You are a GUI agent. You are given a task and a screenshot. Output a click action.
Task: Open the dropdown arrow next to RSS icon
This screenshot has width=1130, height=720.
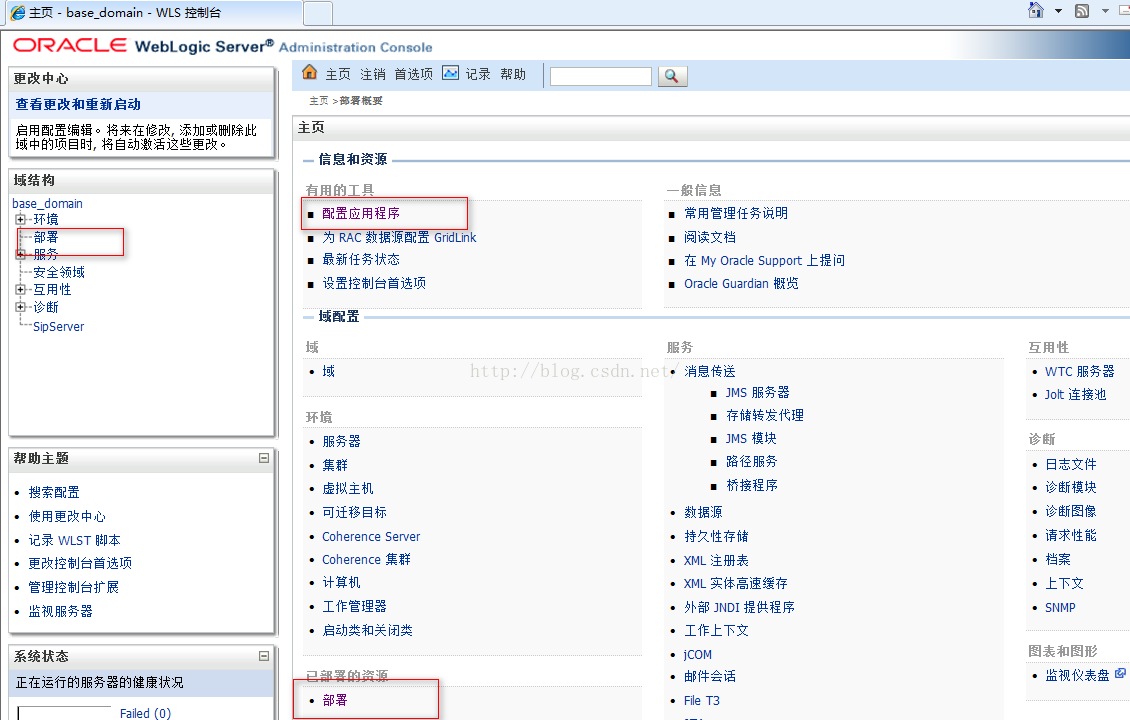click(1105, 11)
